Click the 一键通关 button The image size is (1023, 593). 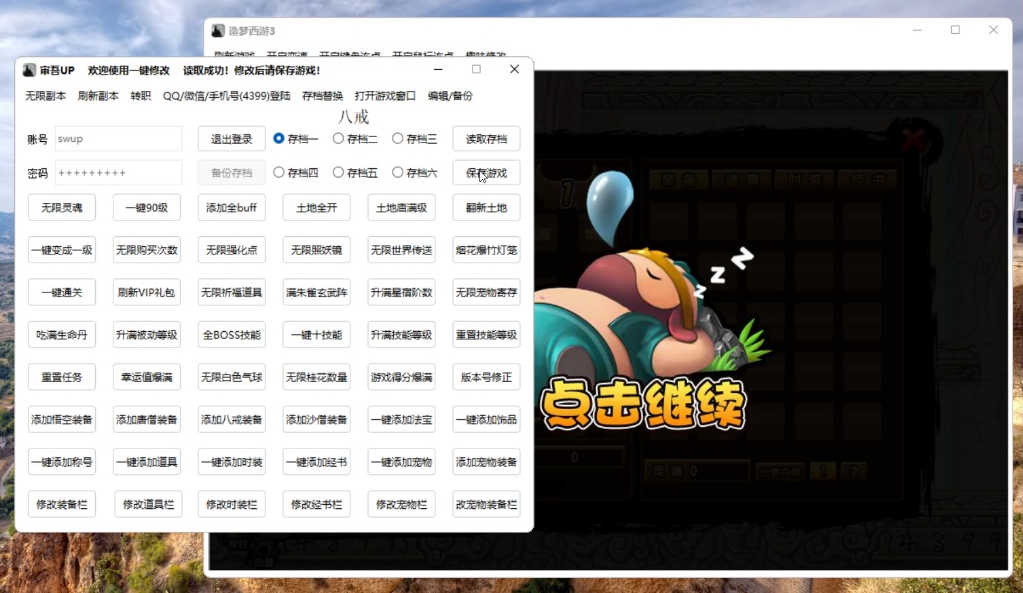62,292
